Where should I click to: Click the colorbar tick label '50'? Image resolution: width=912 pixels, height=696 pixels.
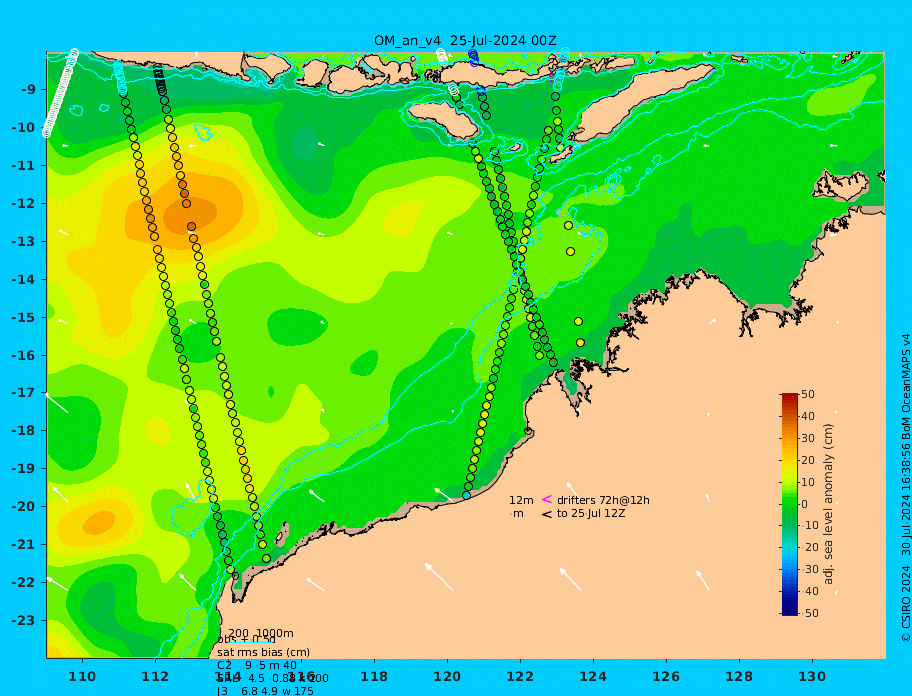click(x=808, y=394)
